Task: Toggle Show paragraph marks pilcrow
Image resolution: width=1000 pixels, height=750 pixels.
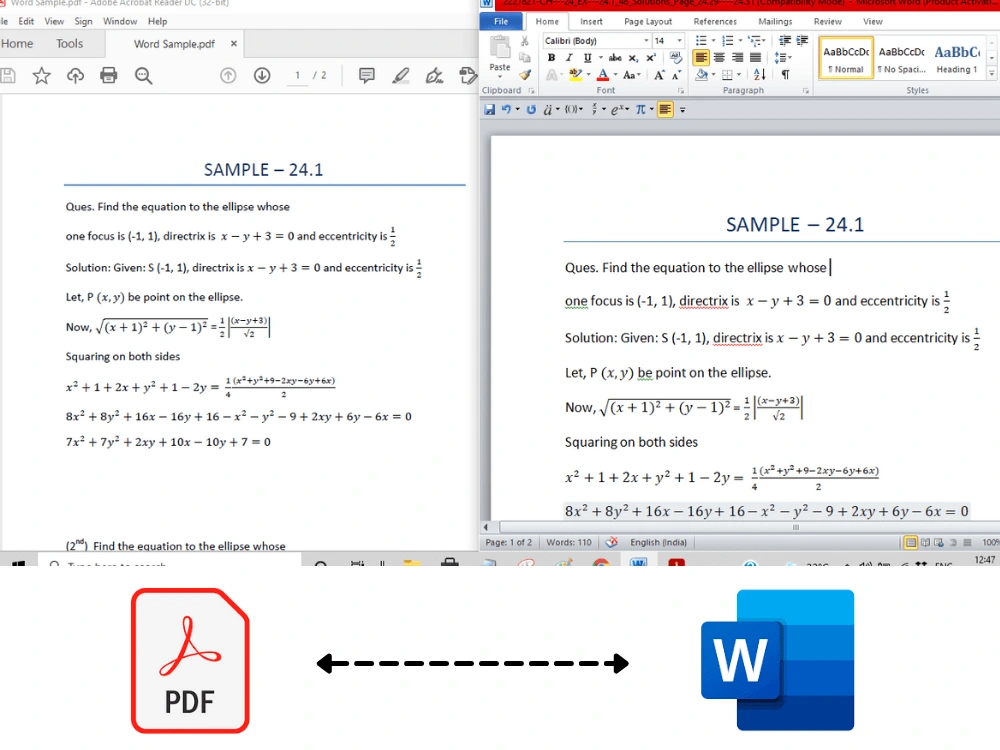Action: [x=786, y=75]
